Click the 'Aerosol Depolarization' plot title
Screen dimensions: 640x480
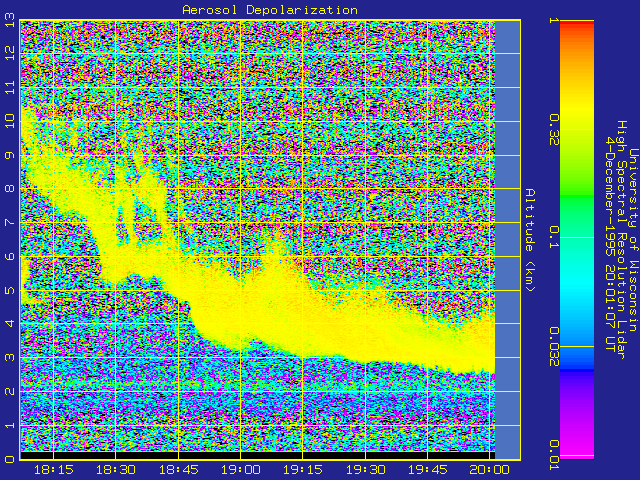point(270,10)
